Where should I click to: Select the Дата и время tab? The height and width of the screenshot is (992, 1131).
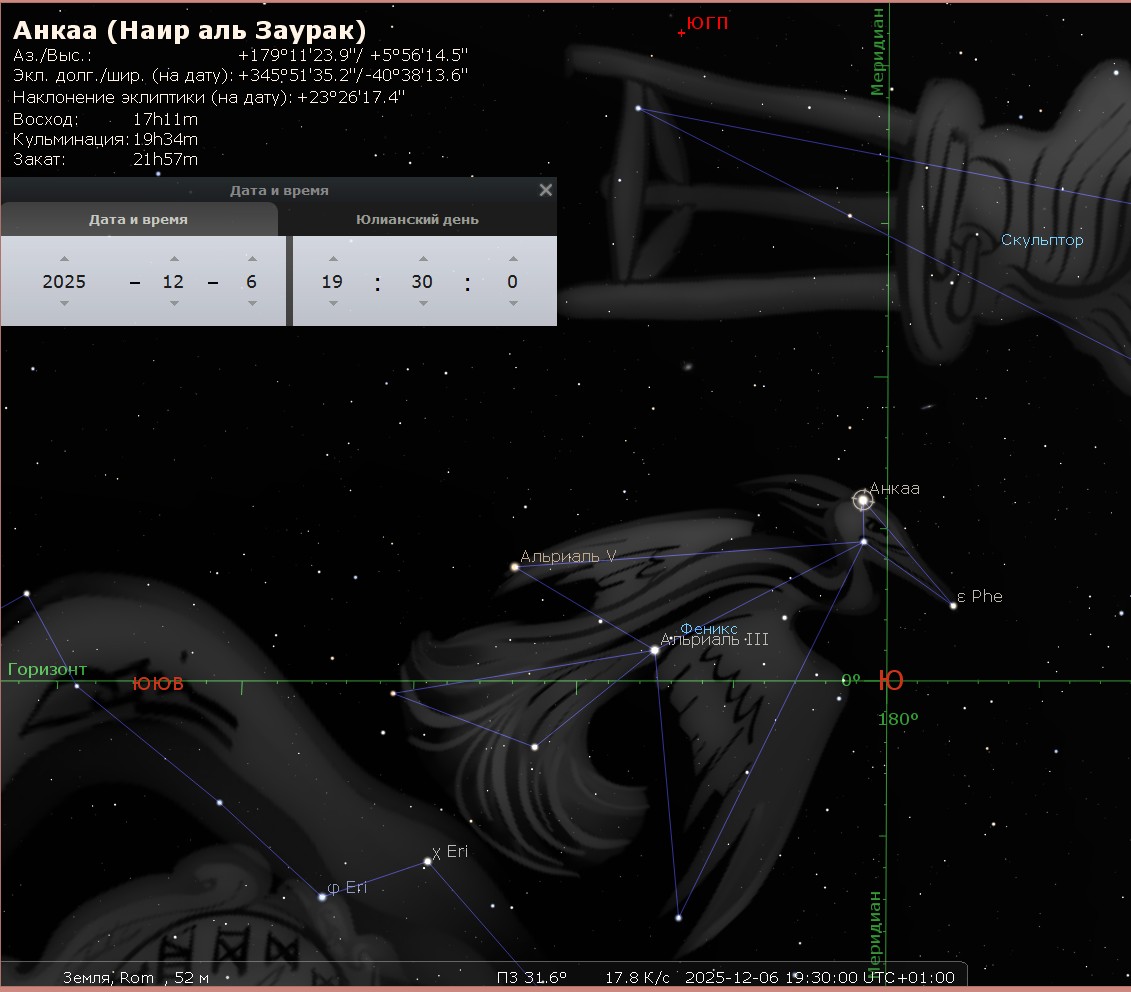click(138, 220)
